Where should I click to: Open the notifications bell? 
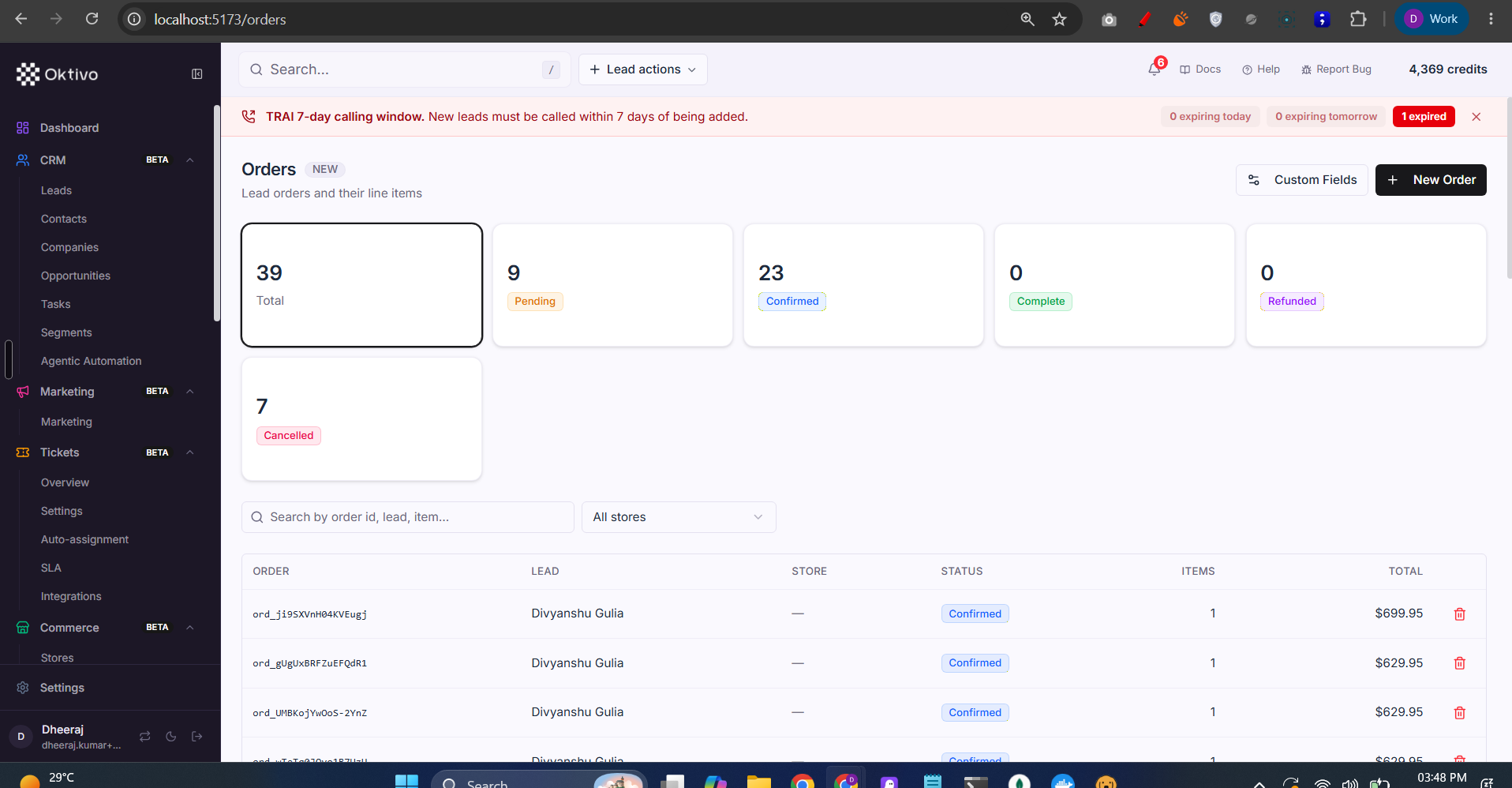tap(1155, 69)
